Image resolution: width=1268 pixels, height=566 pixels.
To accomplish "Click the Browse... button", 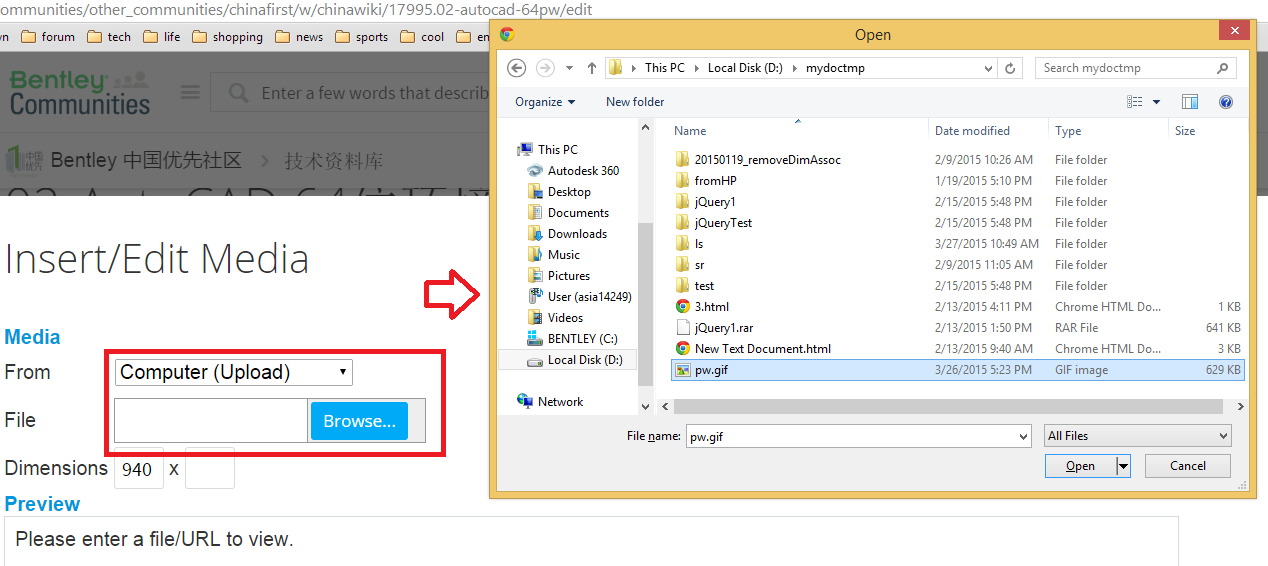I will click(360, 421).
